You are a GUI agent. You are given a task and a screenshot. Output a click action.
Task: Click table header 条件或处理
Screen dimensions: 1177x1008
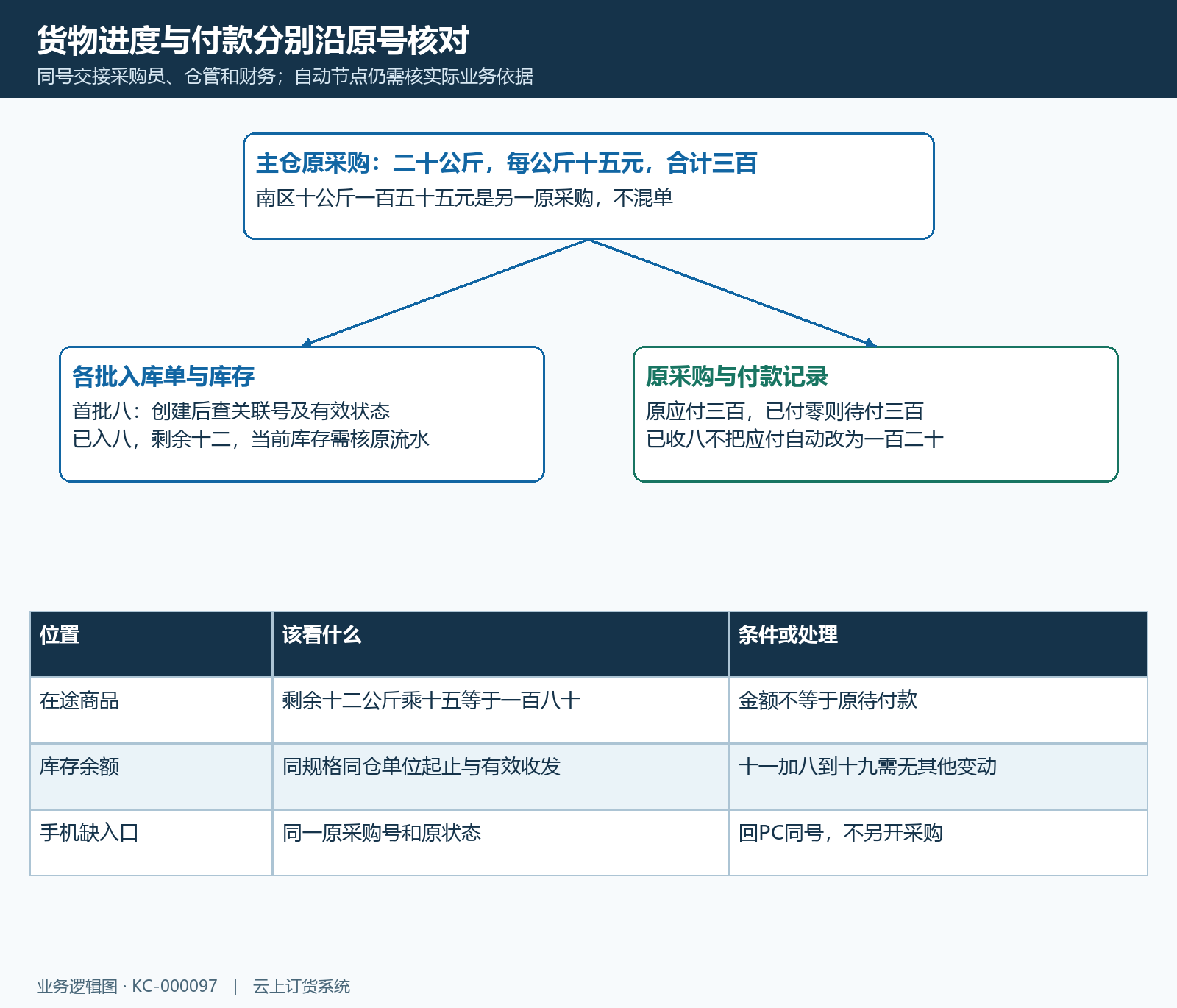tap(938, 644)
